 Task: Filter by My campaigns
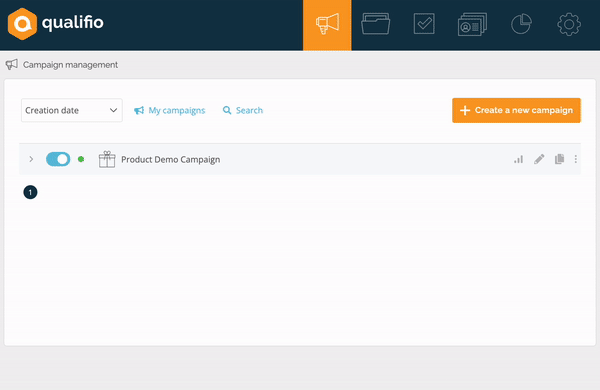[x=170, y=111]
